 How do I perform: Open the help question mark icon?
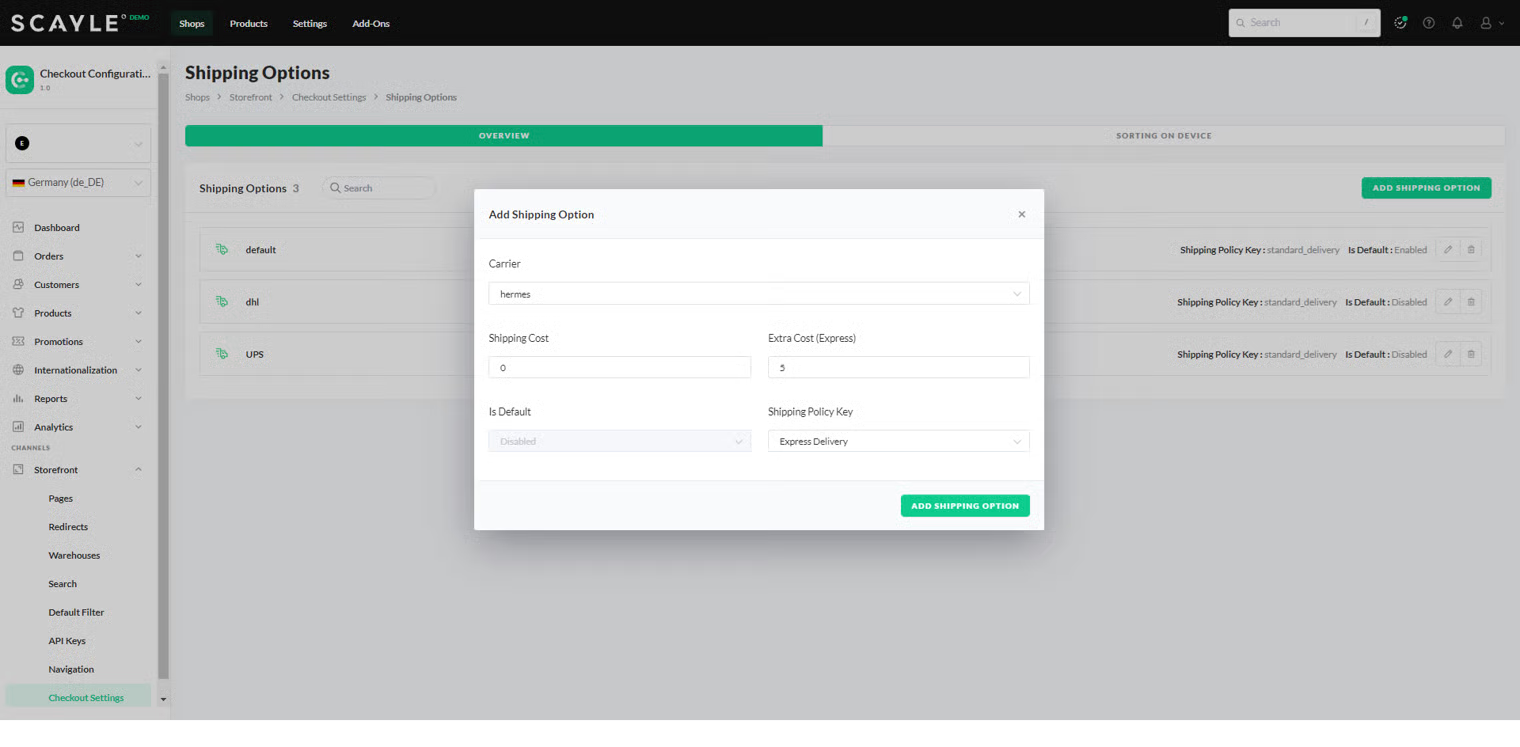click(x=1429, y=23)
